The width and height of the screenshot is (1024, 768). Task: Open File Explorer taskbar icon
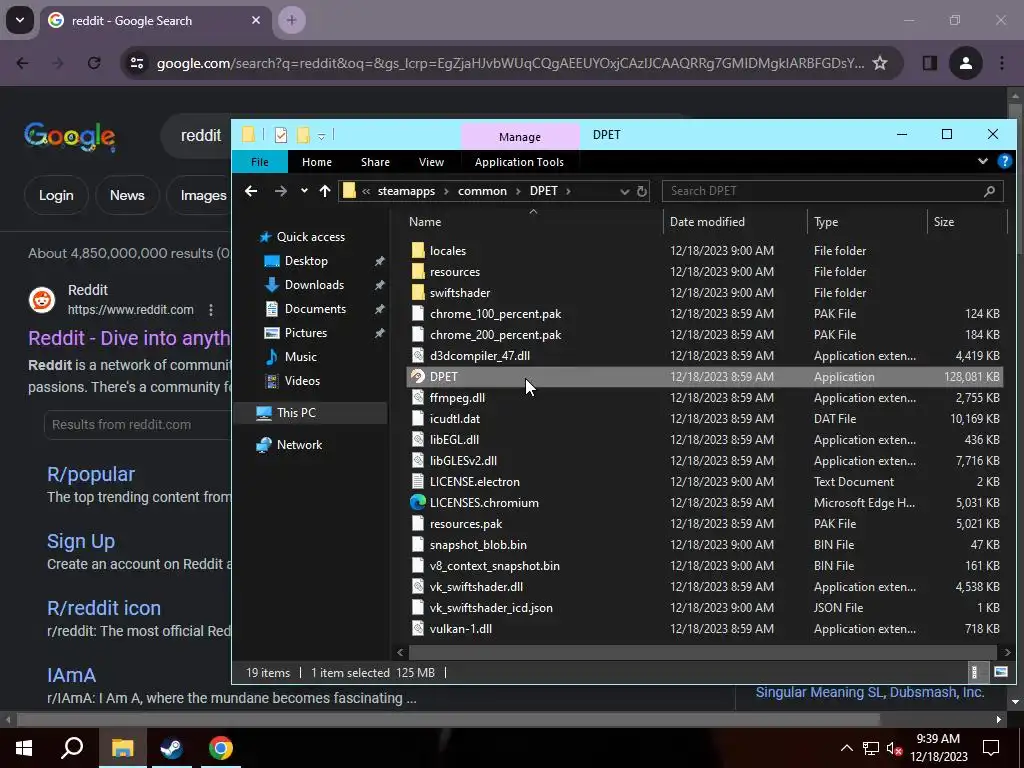tap(122, 748)
